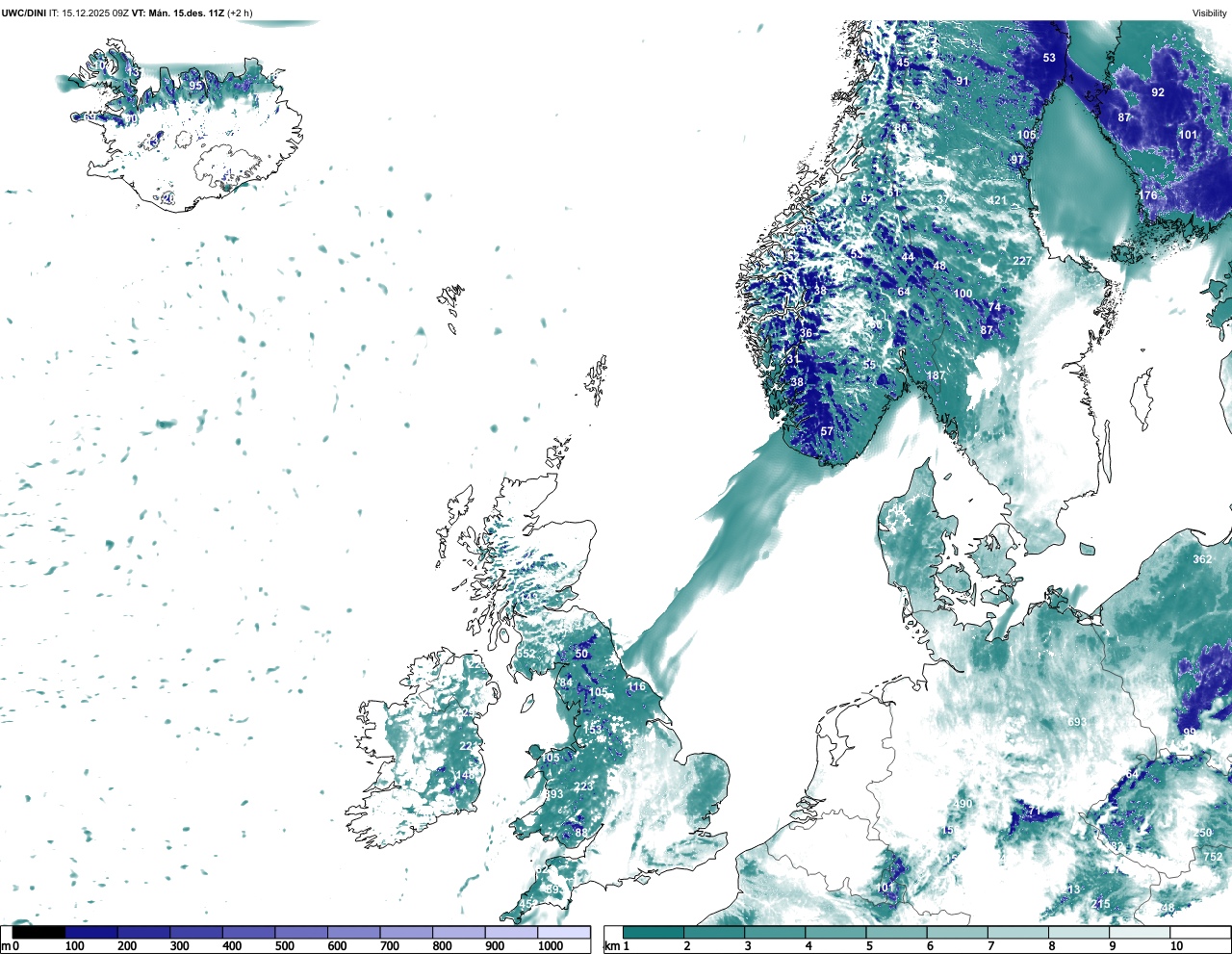This screenshot has width=1232, height=954.
Task: Click the 500–600 m legend color box
Action: coord(301,933)
